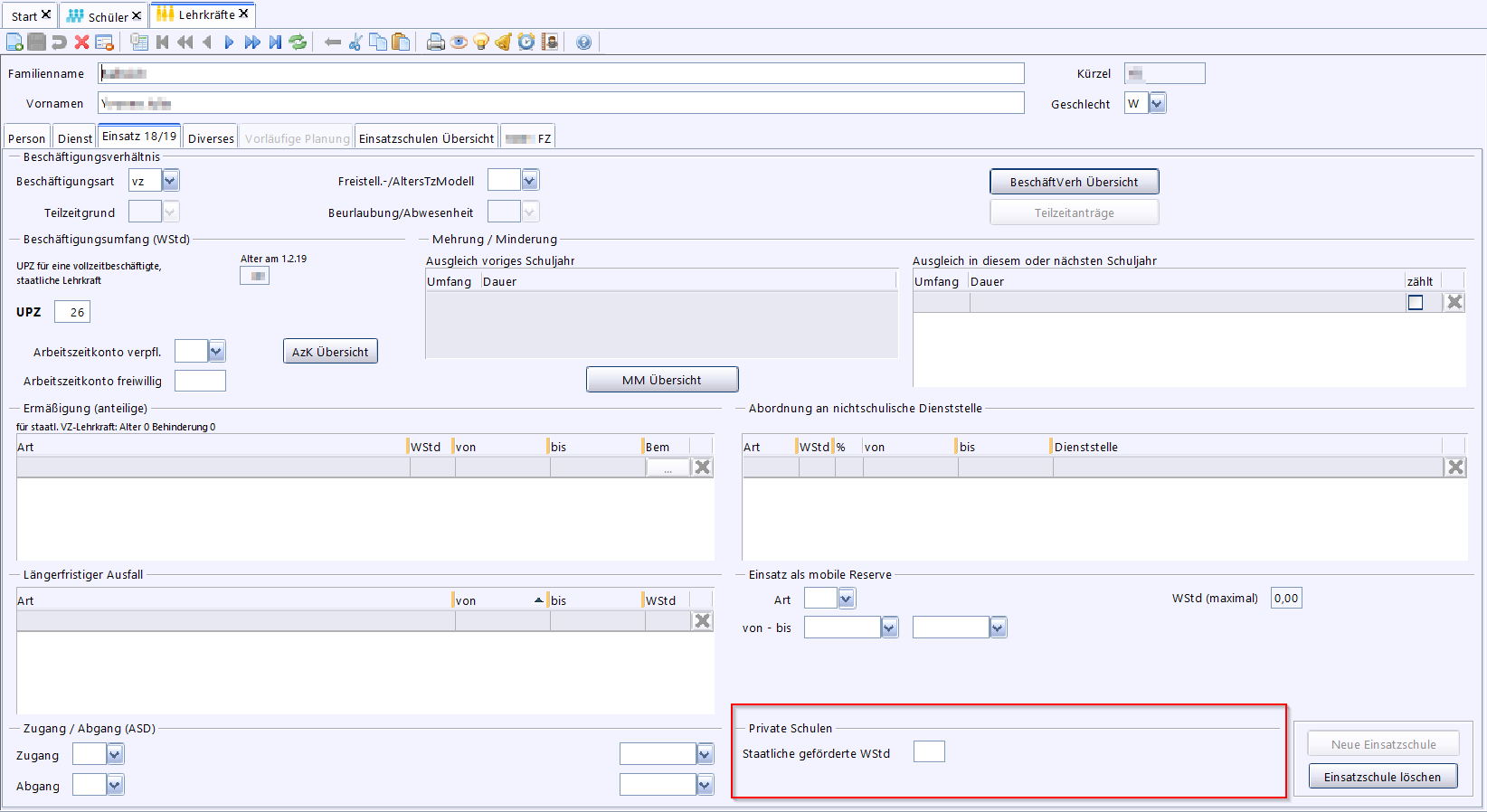
Task: Open the Person tab
Action: click(x=27, y=138)
